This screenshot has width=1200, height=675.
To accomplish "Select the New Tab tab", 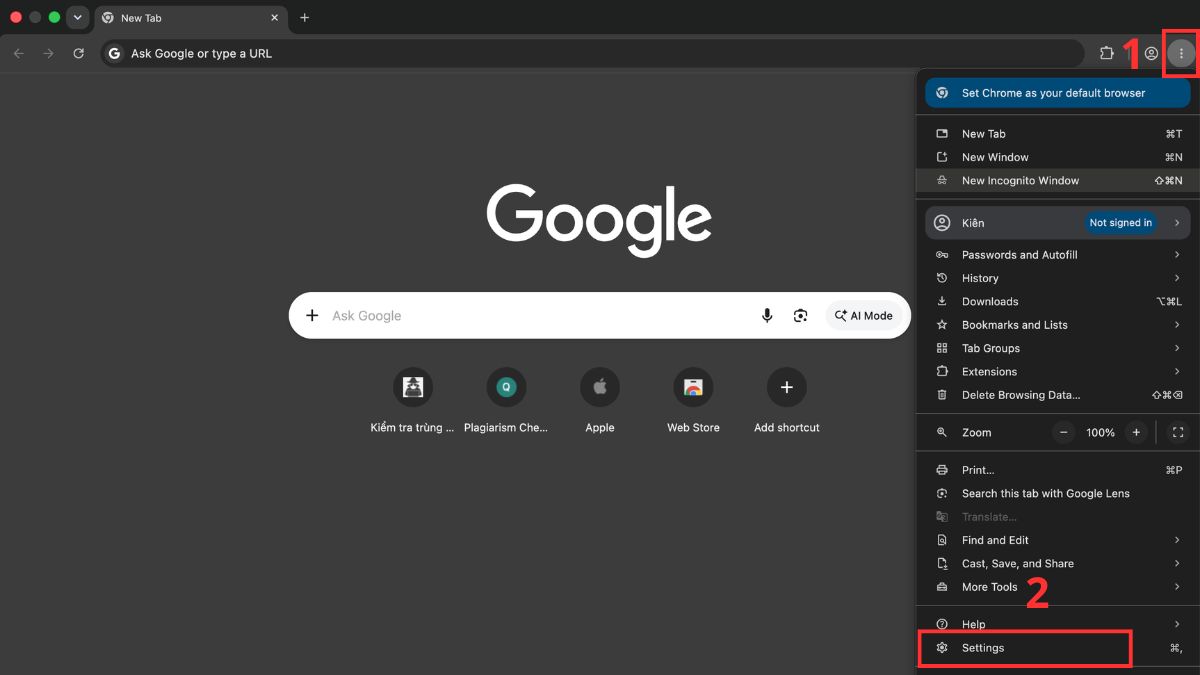I will point(190,18).
